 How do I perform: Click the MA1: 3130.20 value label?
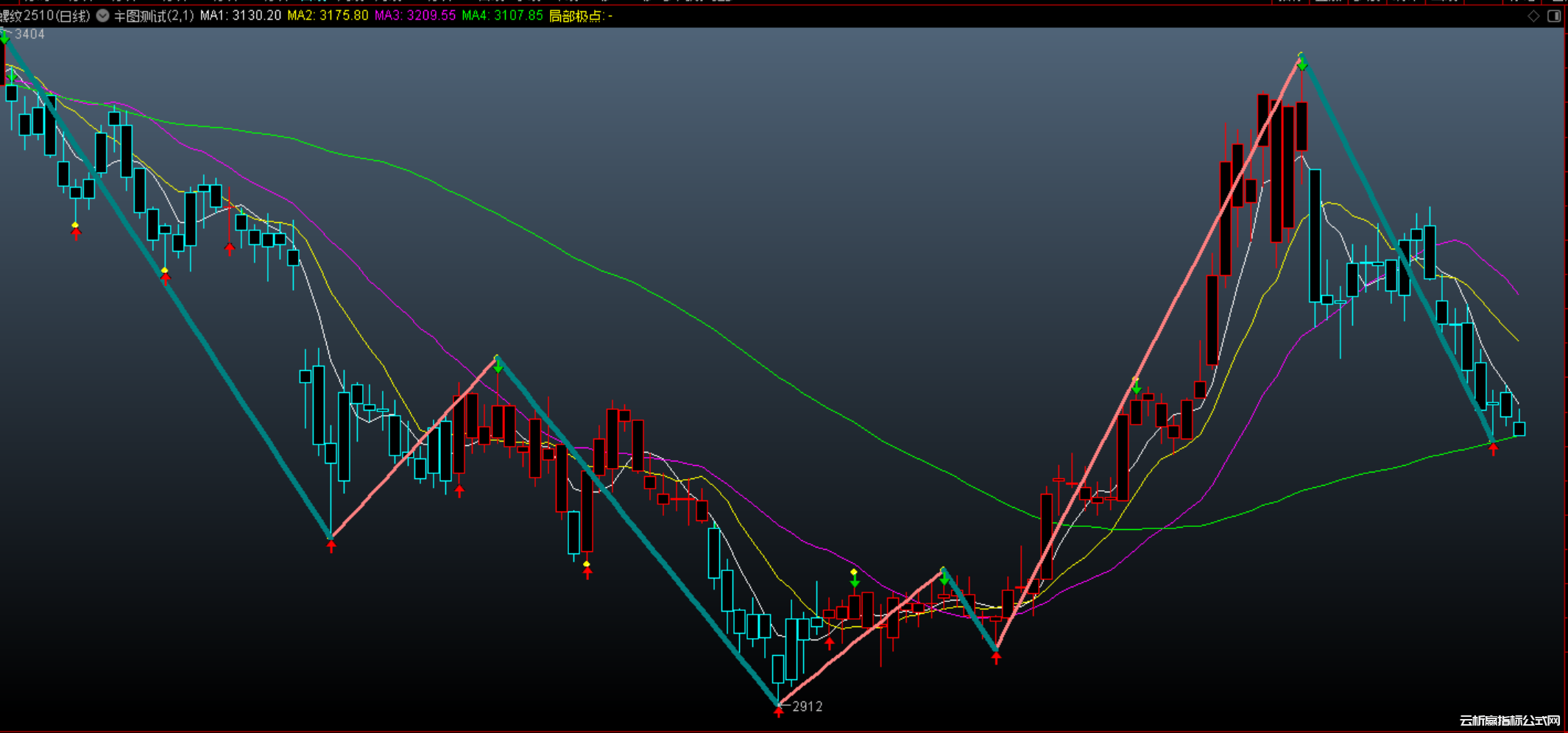[241, 15]
